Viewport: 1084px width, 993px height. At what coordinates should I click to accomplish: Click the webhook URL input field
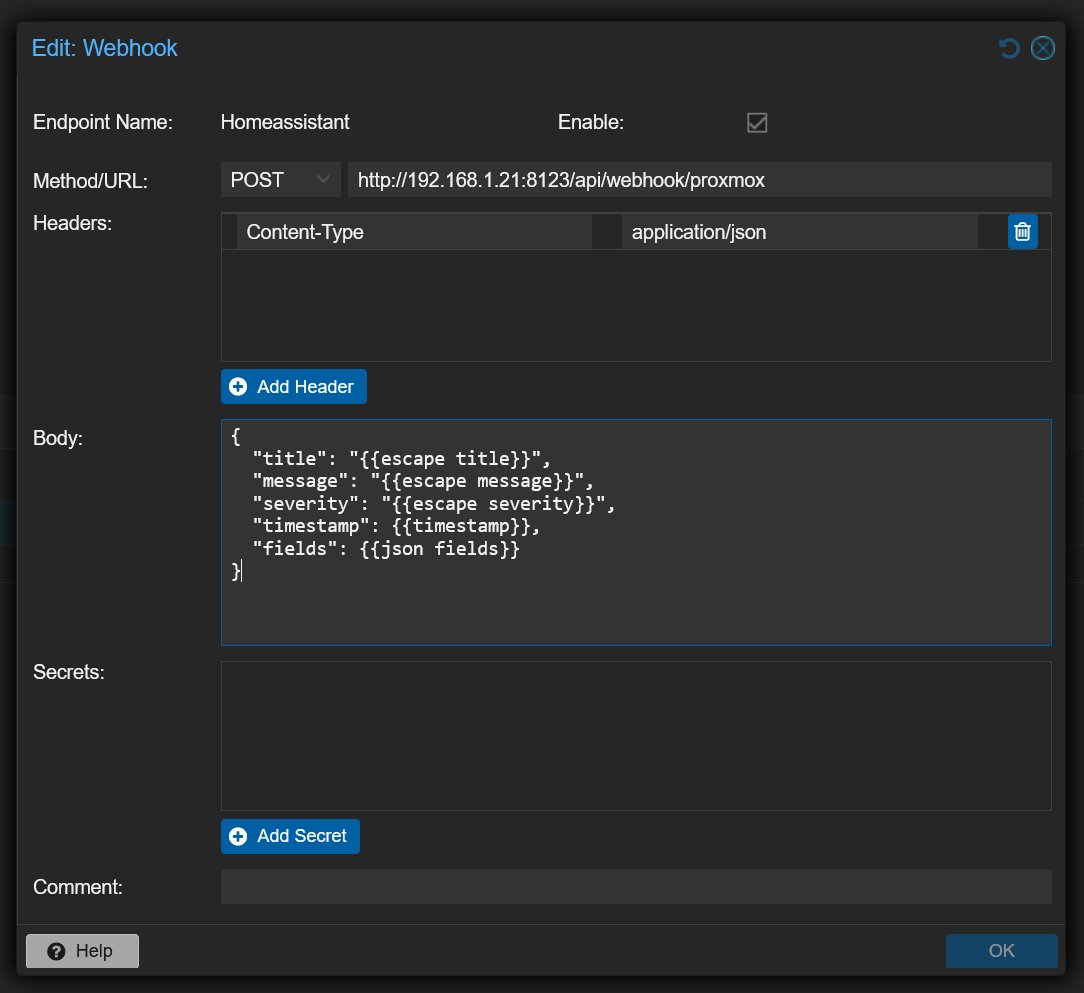(700, 180)
